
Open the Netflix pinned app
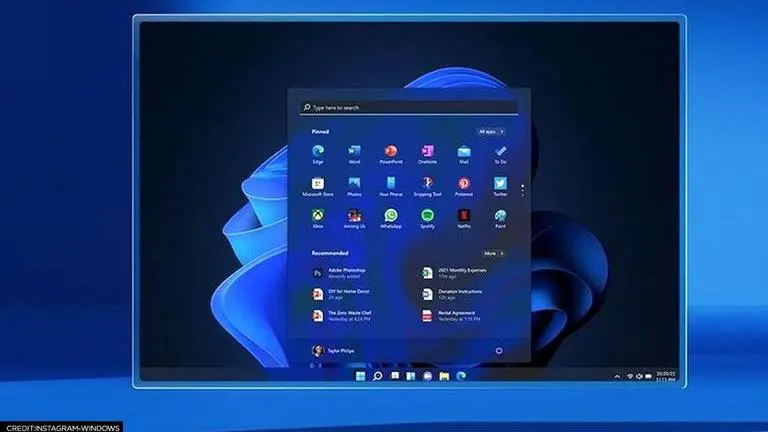point(464,218)
